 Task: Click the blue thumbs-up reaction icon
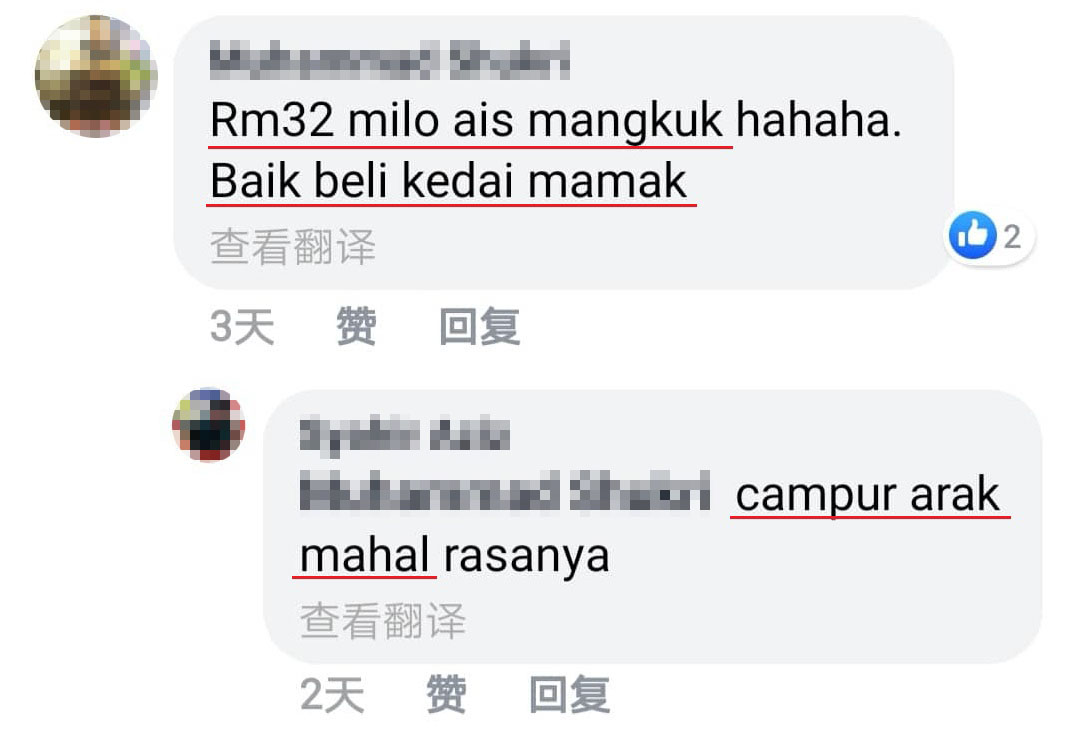[x=972, y=235]
